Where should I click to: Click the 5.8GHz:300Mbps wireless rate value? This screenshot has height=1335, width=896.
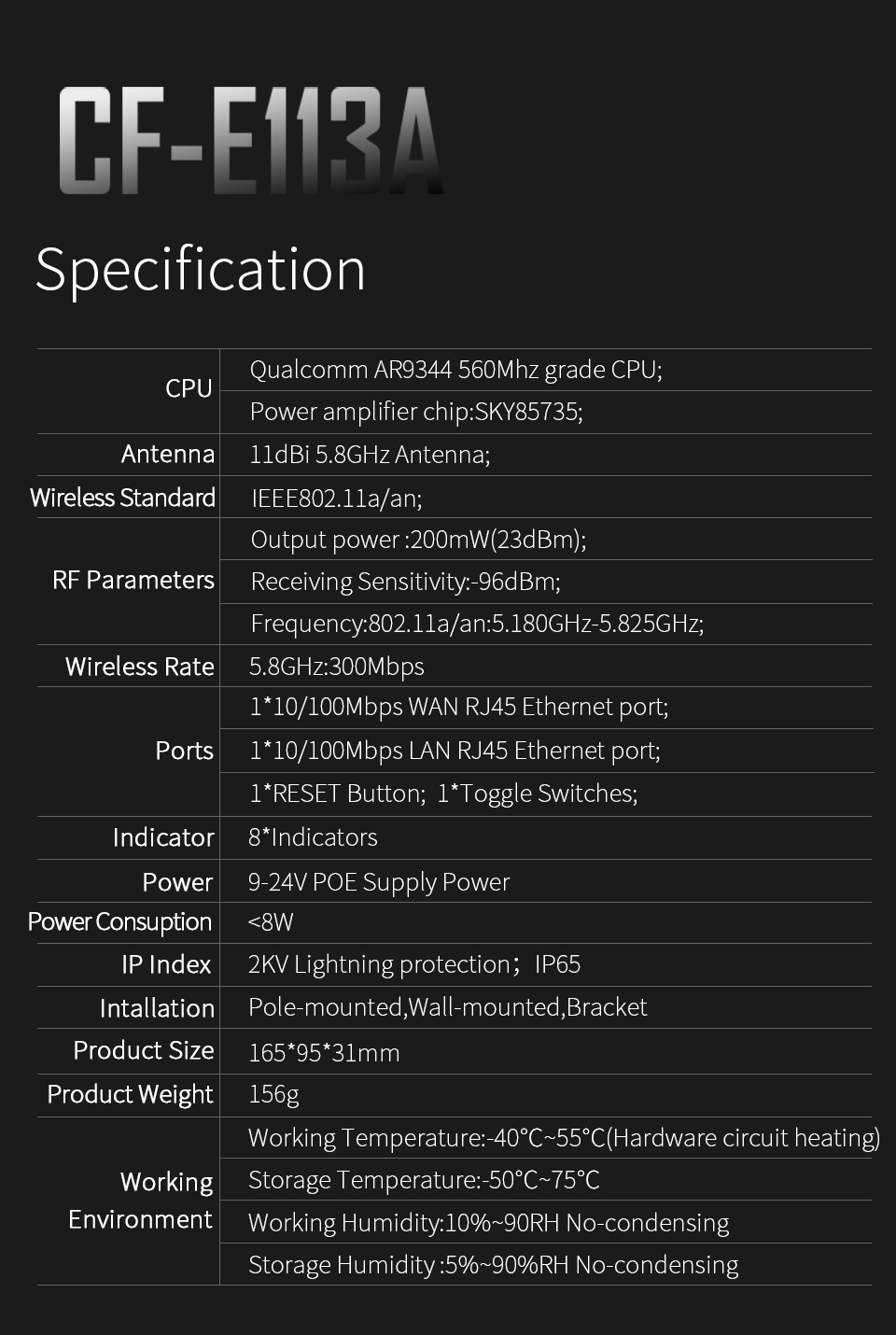coord(336,667)
